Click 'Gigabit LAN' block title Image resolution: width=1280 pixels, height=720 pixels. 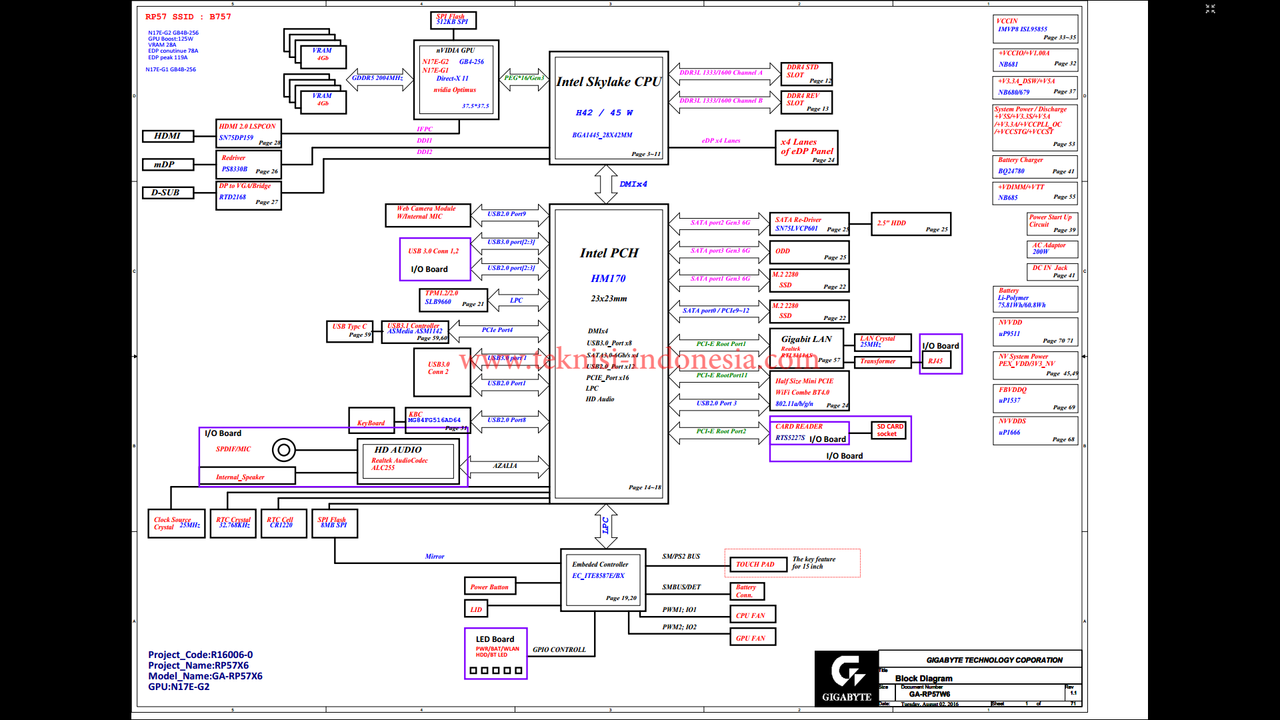[806, 339]
